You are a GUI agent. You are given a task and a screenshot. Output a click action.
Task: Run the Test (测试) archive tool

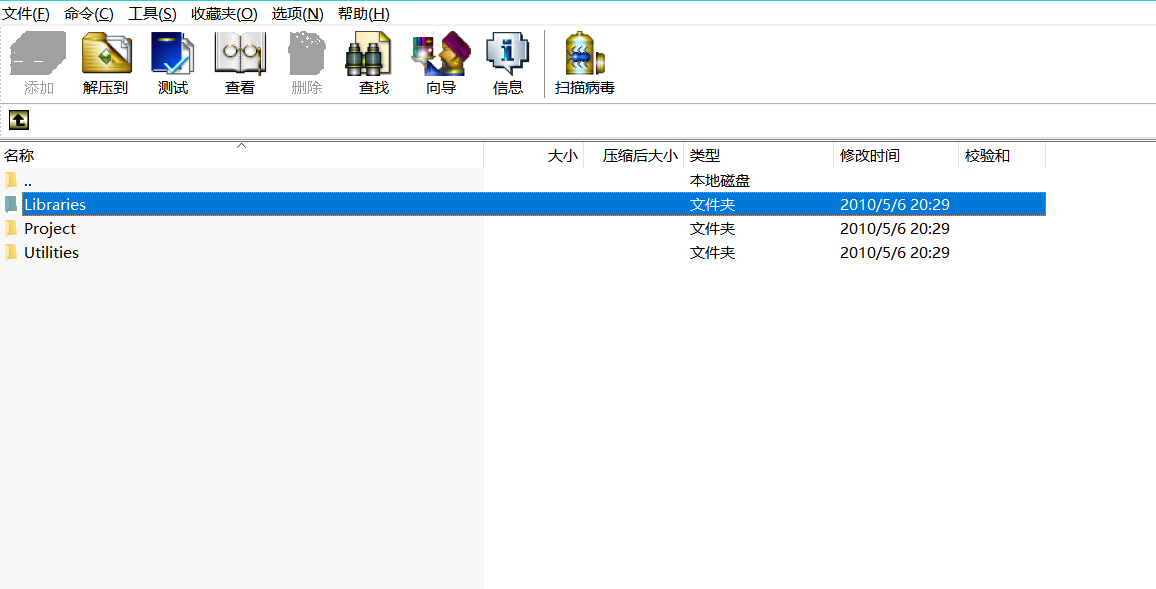(x=173, y=53)
